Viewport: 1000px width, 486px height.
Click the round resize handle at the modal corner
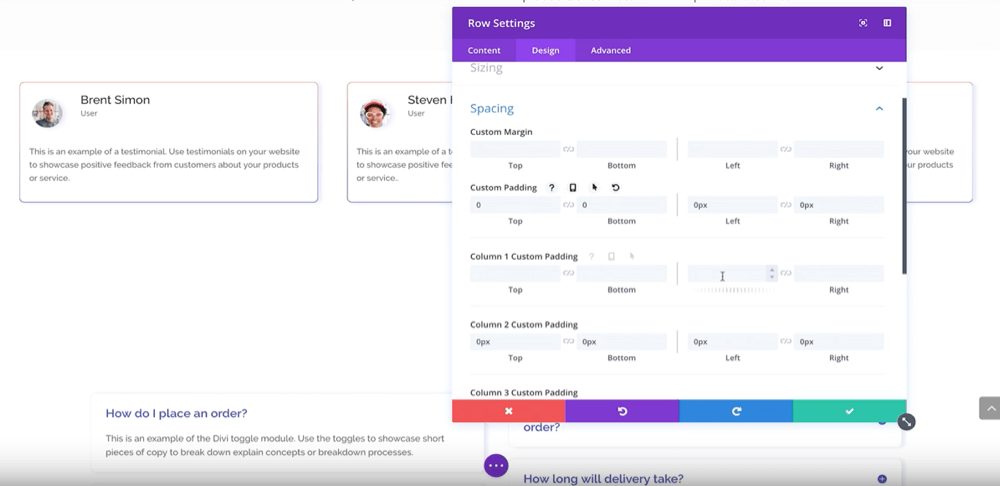pyautogui.click(x=906, y=422)
